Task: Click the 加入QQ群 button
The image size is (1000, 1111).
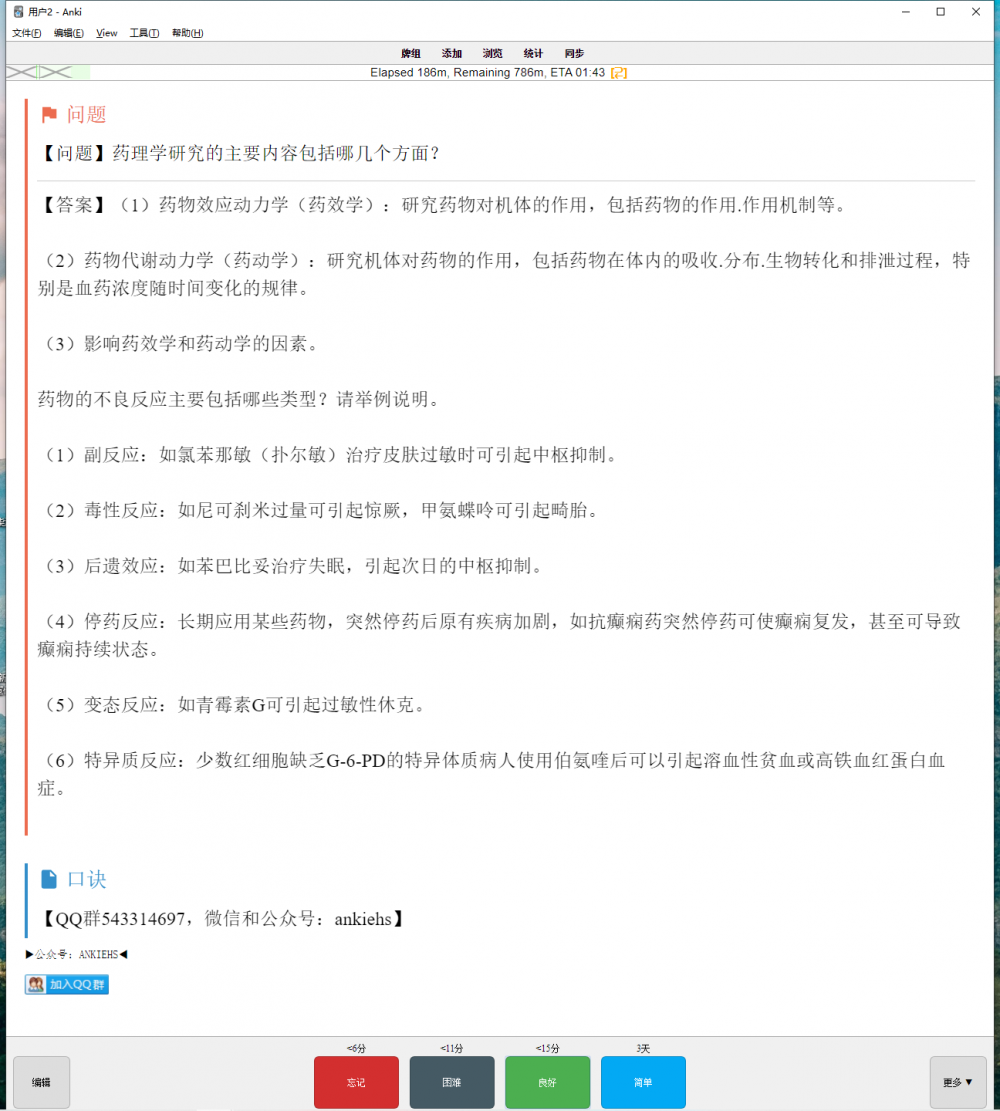Action: pos(67,984)
